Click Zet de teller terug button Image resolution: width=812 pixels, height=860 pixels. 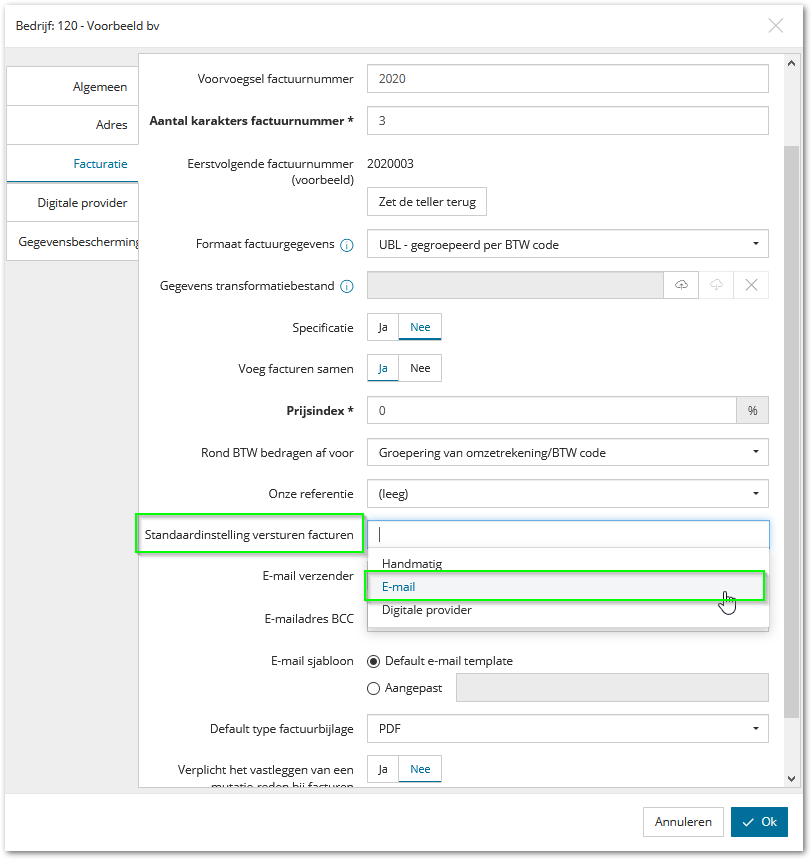[427, 202]
